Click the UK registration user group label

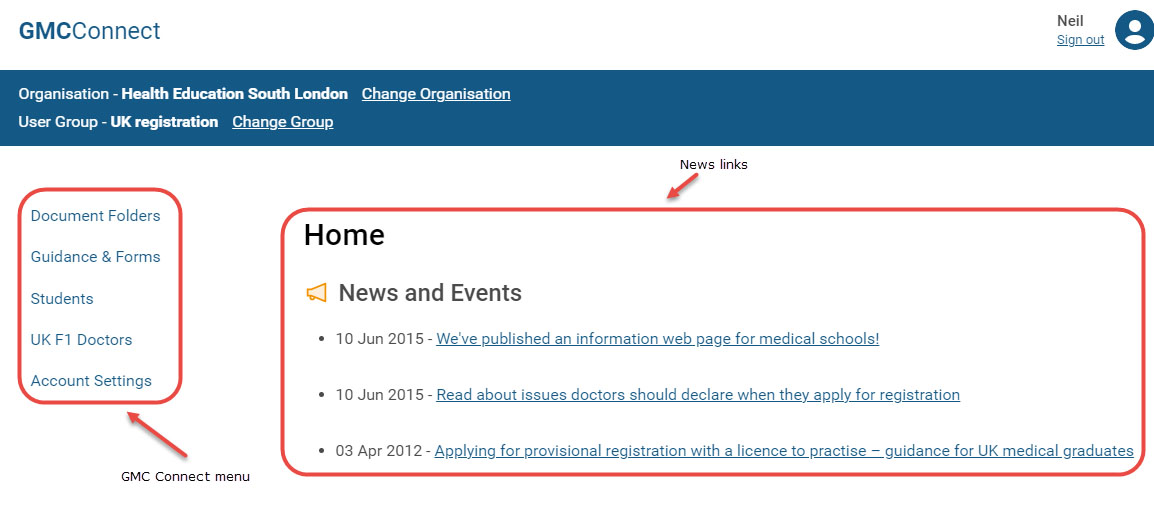click(x=164, y=122)
